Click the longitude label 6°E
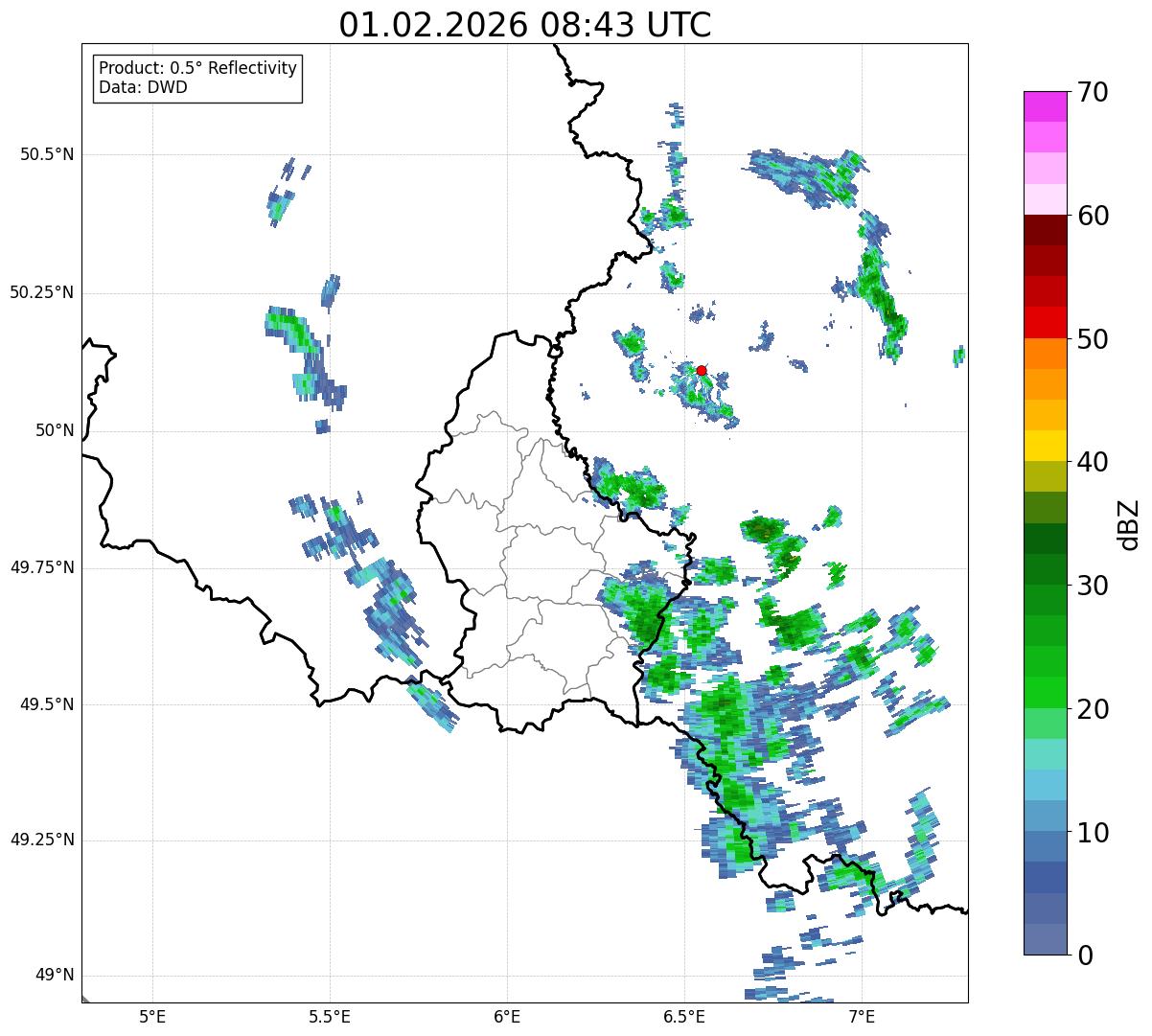The height and width of the screenshot is (1036, 1152). [507, 1017]
